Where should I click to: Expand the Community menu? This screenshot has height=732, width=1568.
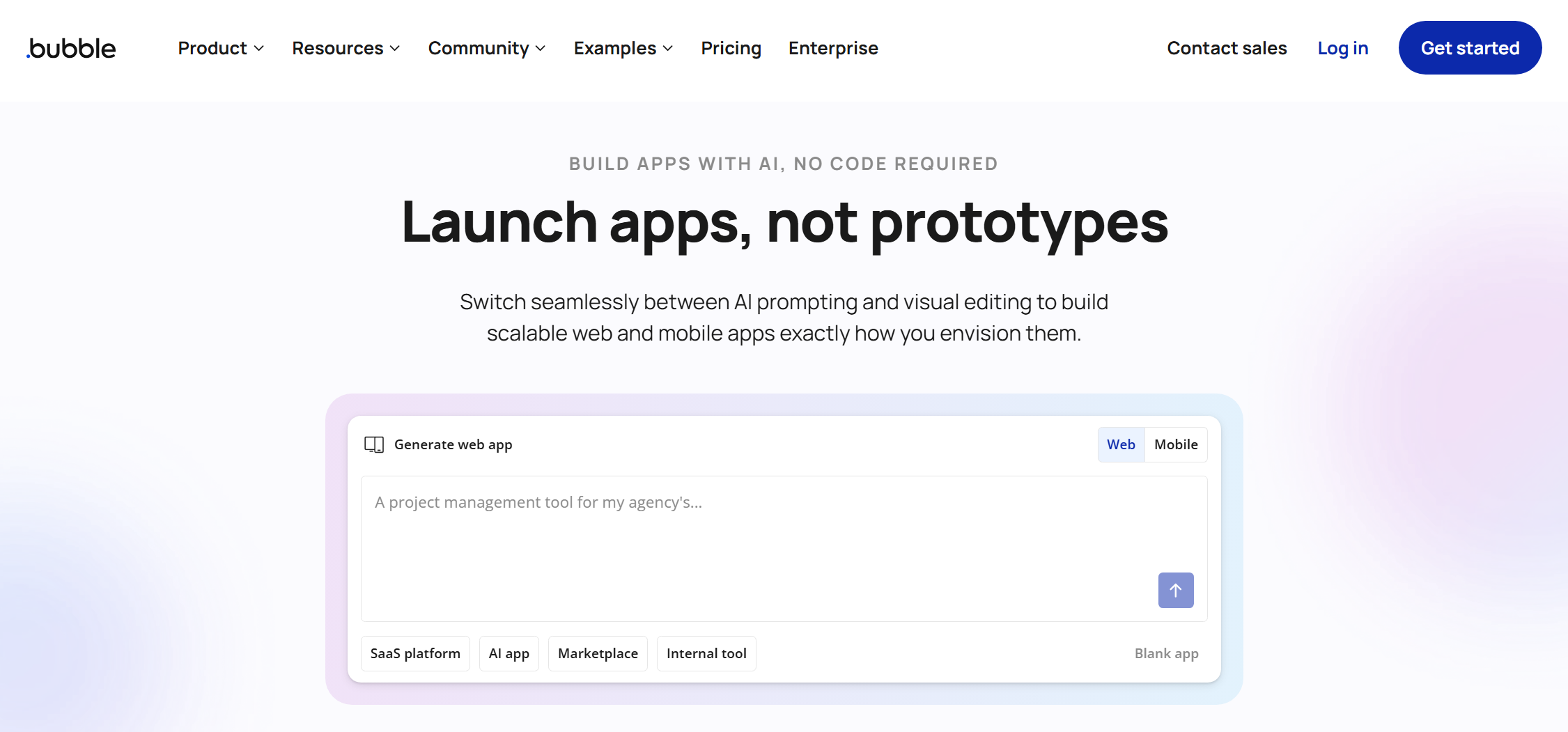point(486,47)
